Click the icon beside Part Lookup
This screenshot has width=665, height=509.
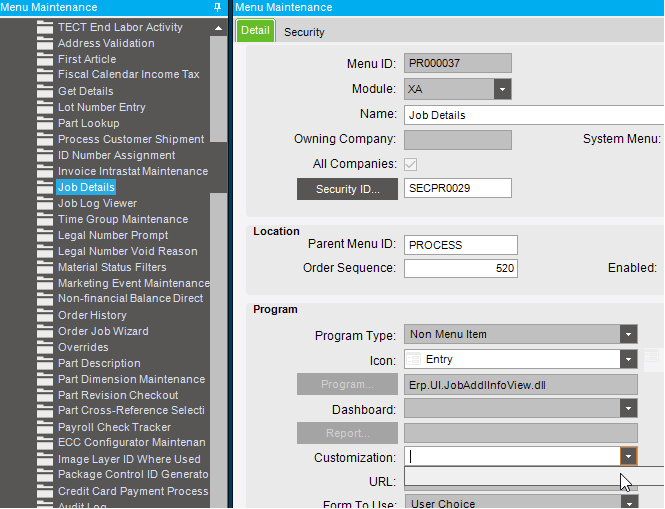[45, 124]
